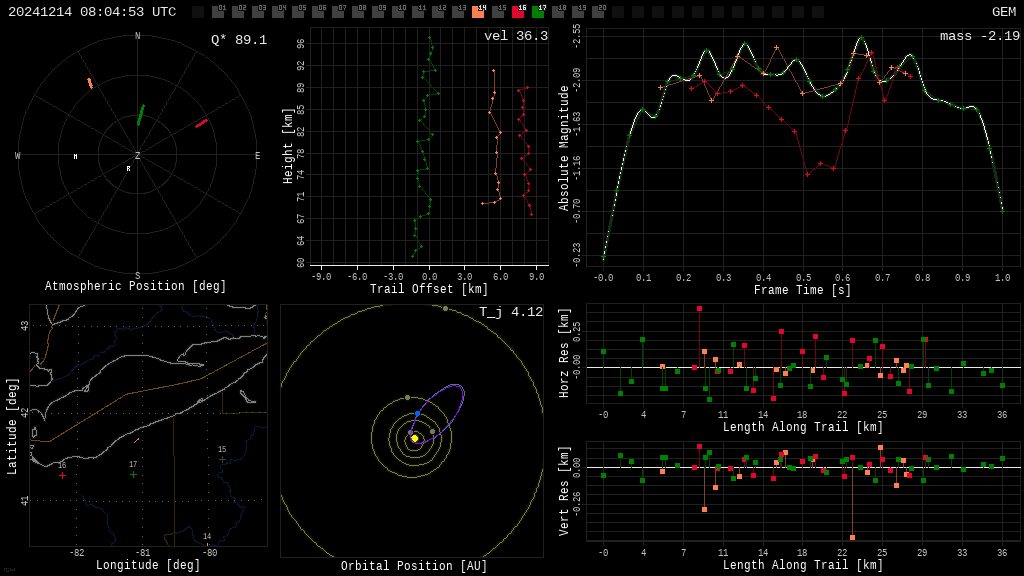This screenshot has height=576, width=1024.
Task: Click the T_j 4.12 value
Action: 511,312
